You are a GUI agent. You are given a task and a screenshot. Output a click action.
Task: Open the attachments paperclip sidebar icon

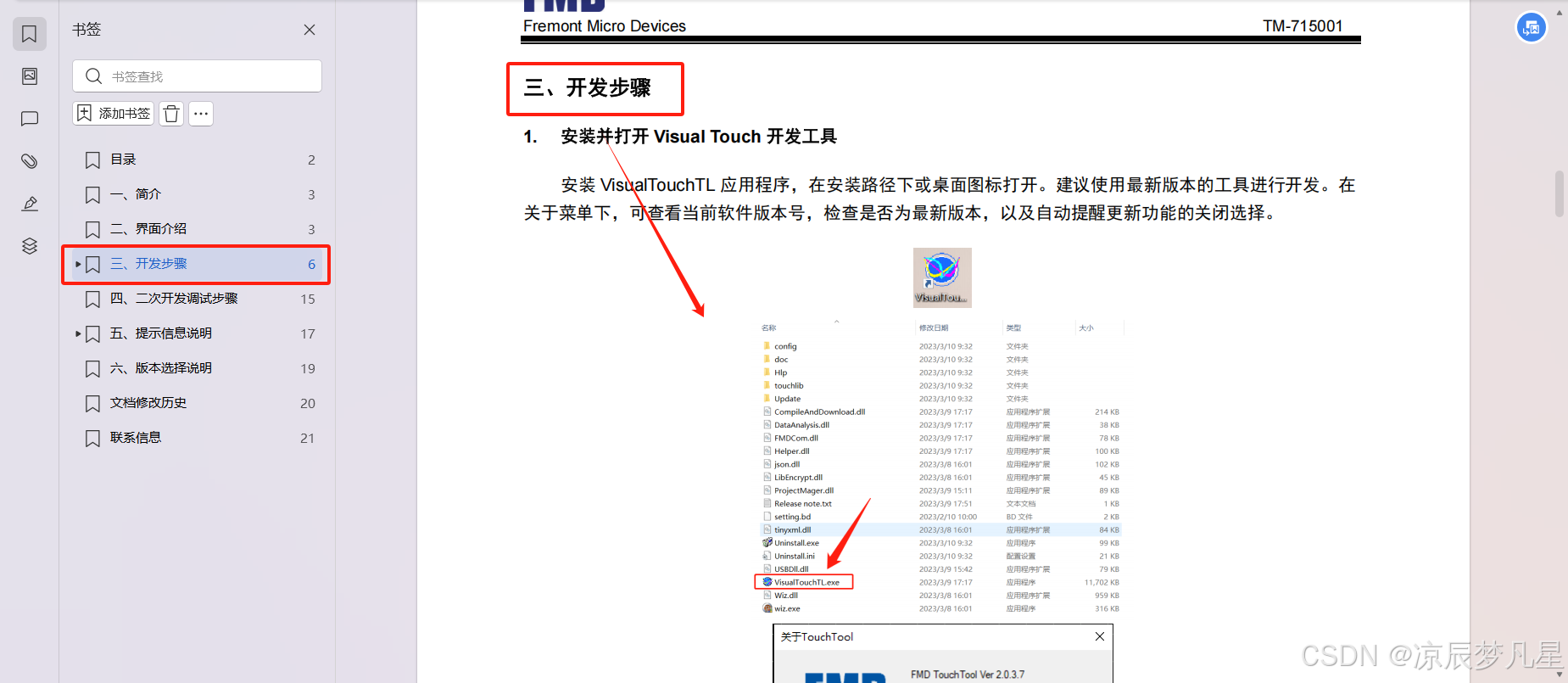point(30,161)
